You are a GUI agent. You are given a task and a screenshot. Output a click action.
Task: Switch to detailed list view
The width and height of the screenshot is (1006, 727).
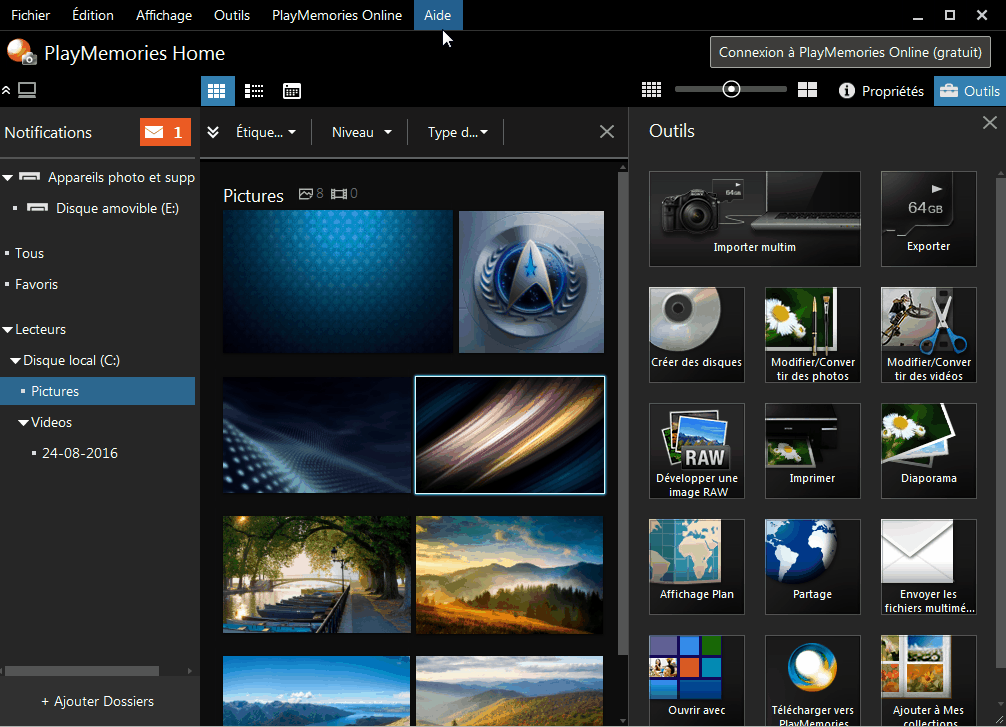coord(254,91)
